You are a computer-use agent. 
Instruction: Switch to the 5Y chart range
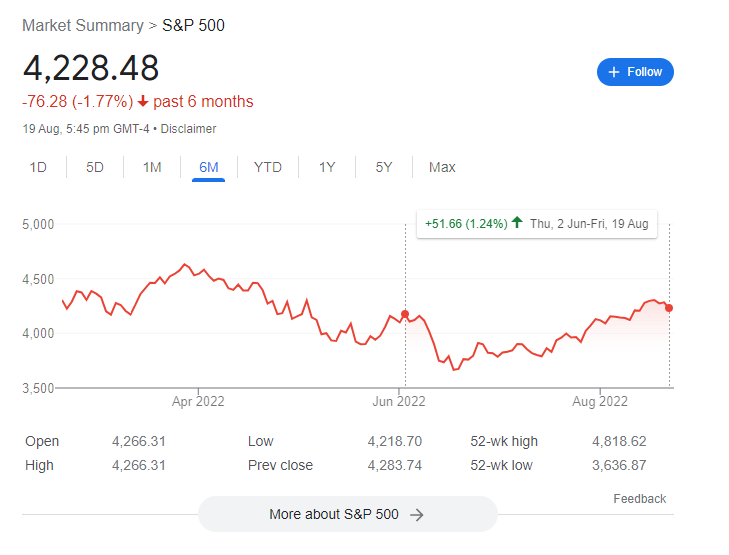pos(384,167)
